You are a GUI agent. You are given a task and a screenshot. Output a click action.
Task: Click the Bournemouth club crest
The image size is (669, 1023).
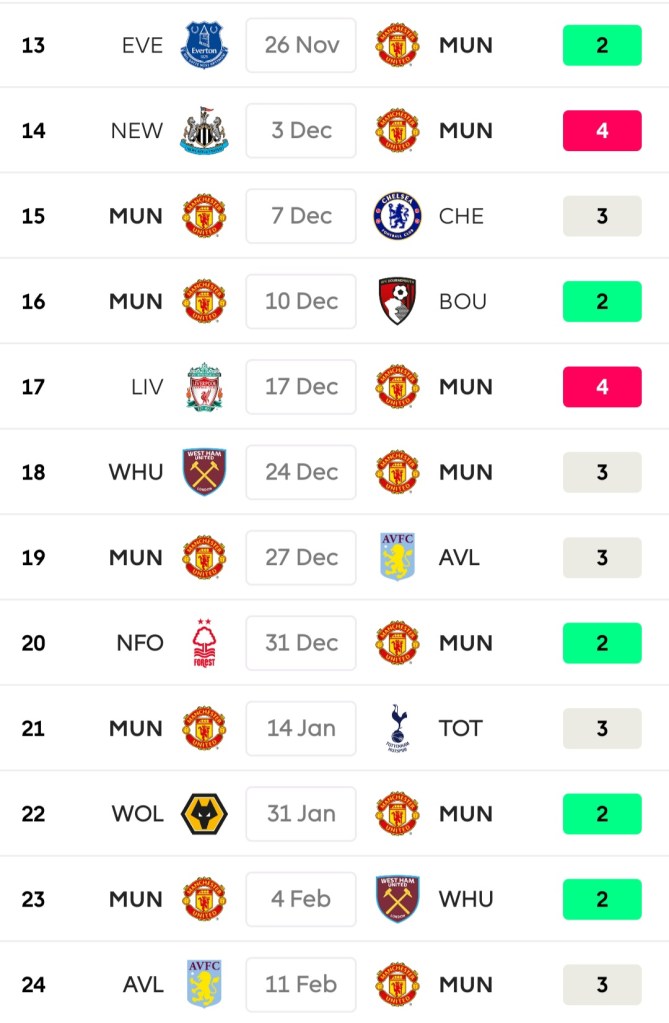point(397,301)
